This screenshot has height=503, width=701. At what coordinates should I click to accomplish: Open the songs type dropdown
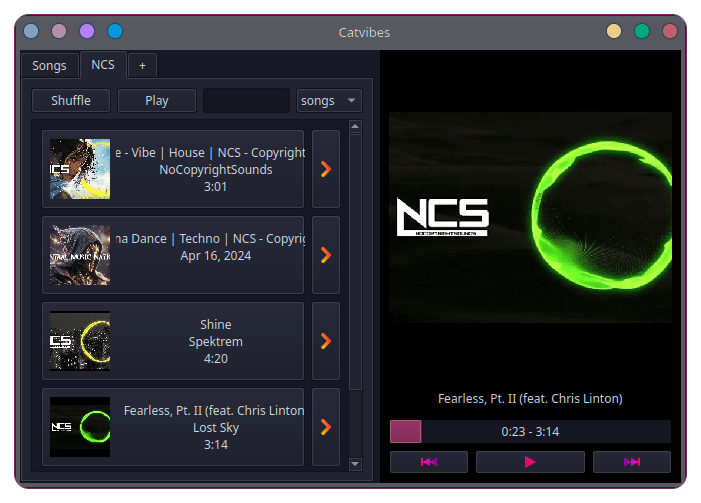[329, 101]
